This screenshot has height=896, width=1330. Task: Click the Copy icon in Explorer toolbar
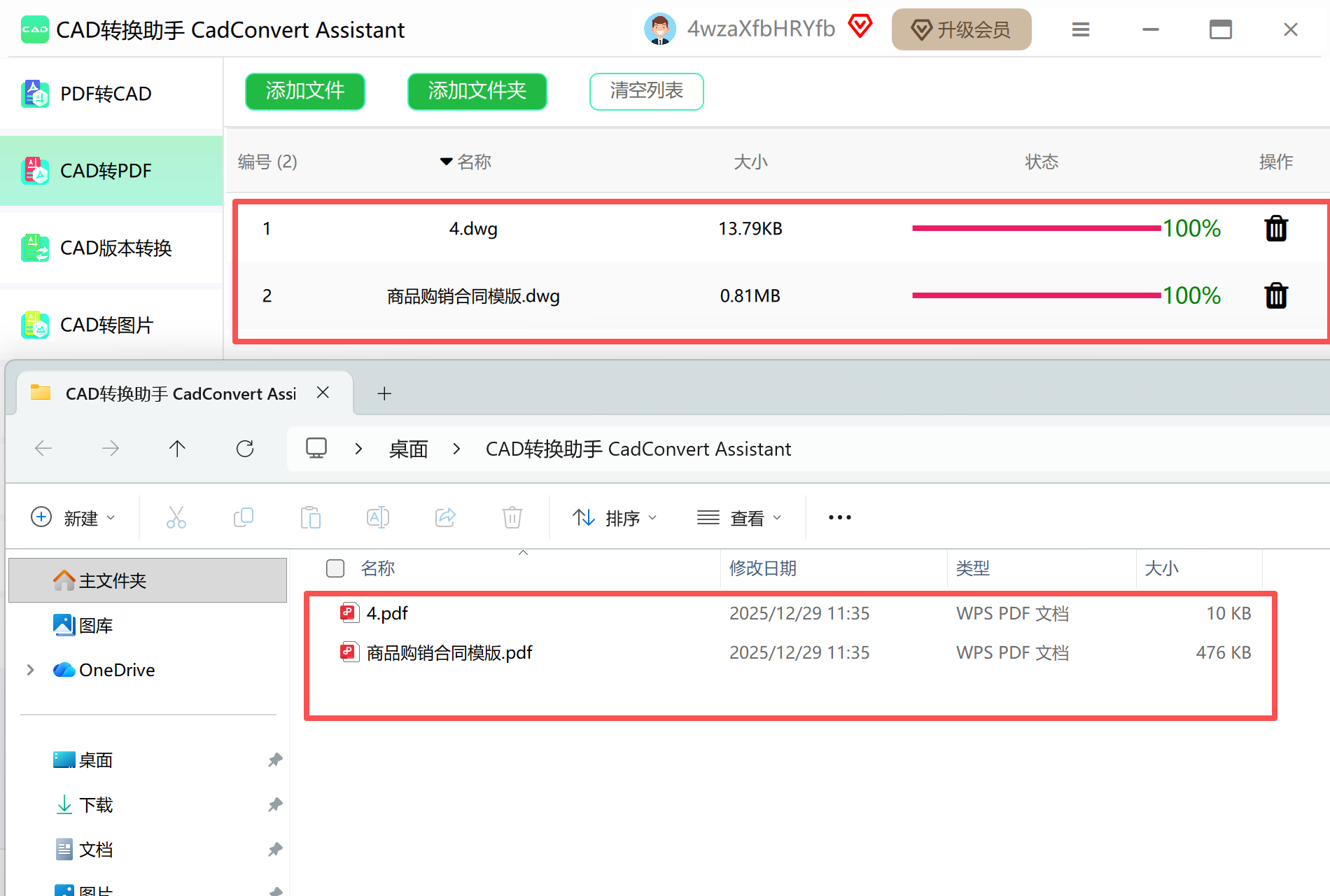coord(244,517)
